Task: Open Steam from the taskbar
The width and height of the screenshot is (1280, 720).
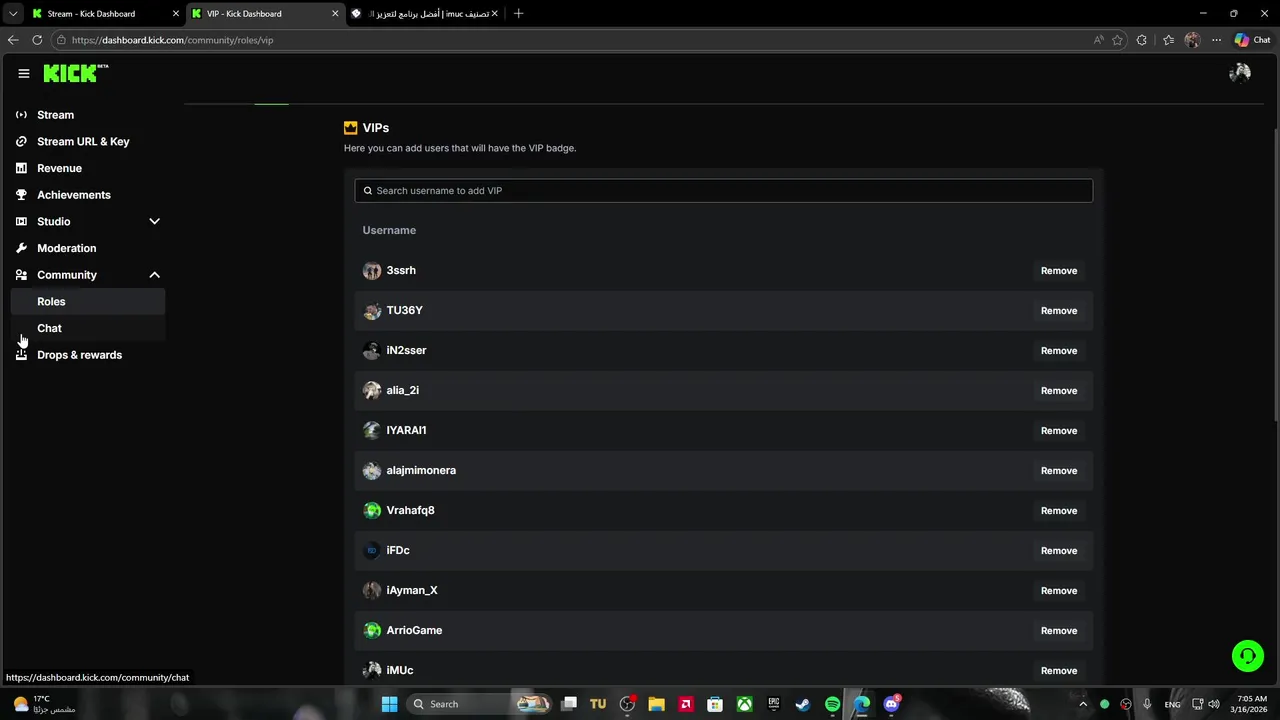Action: pyautogui.click(x=803, y=704)
